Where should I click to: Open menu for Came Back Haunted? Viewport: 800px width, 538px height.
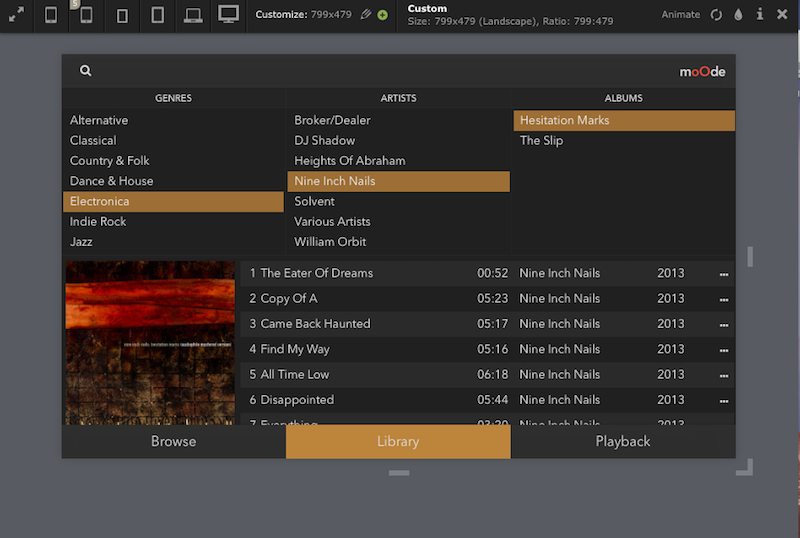723,325
